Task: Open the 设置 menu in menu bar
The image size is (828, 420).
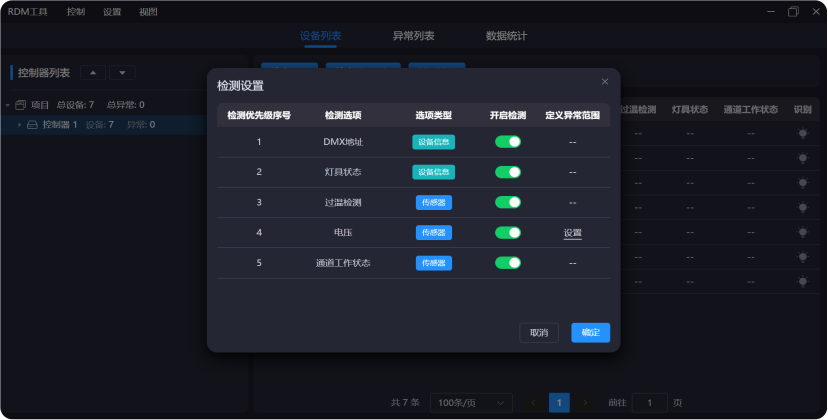Action: tap(112, 12)
